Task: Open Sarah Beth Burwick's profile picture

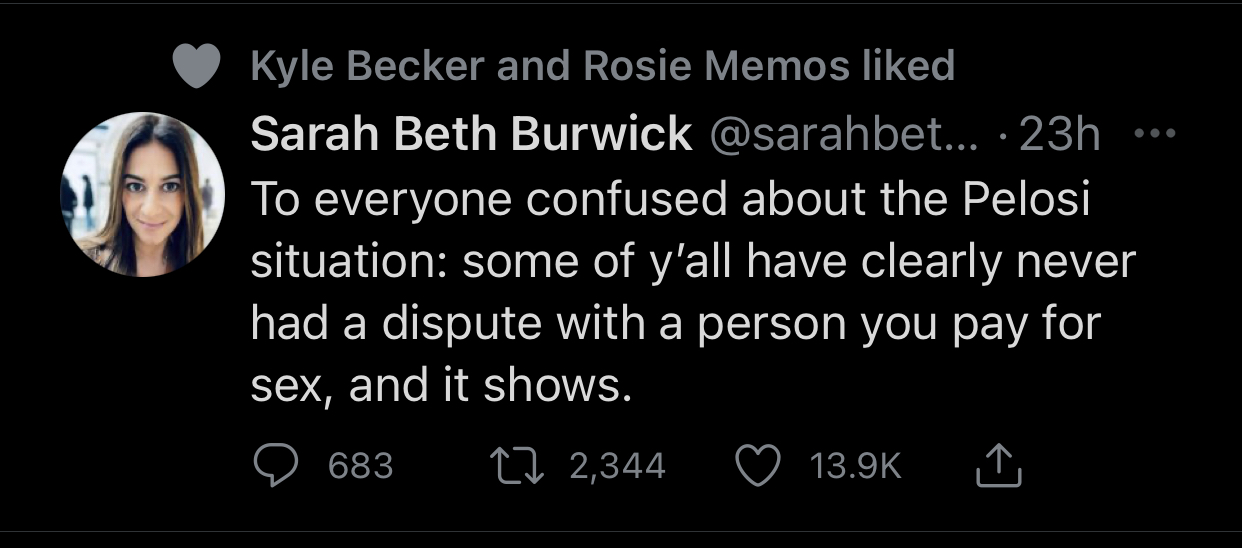Action: point(143,194)
